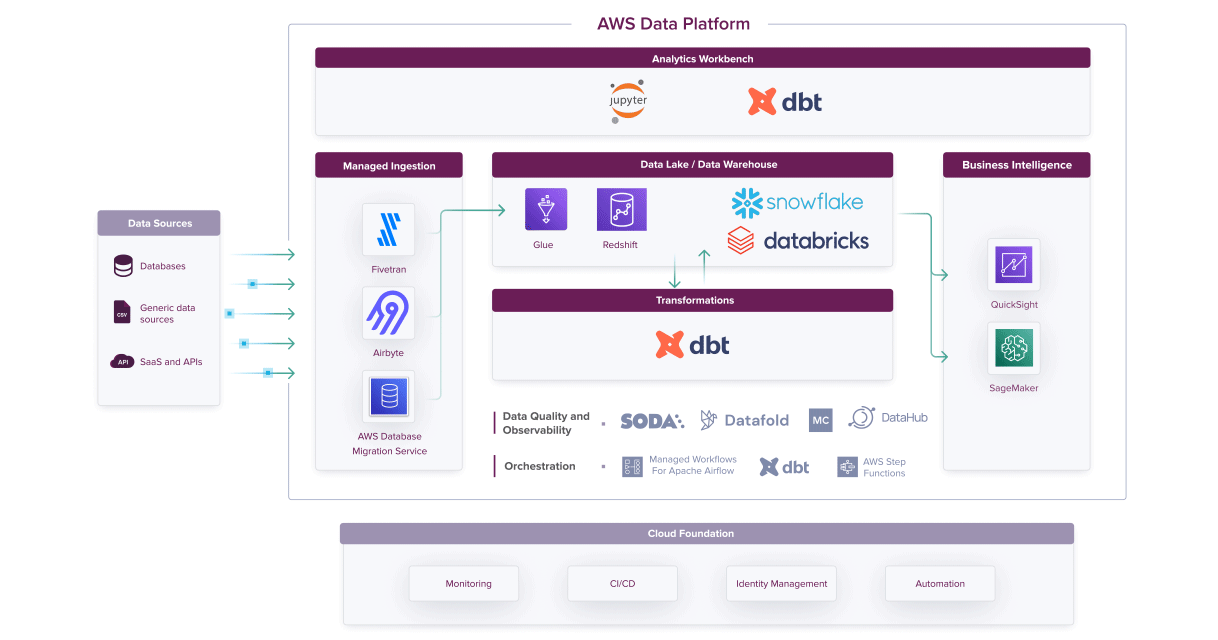Select the QuickSight icon
Viewport: 1218px width, 640px height.
(1013, 265)
